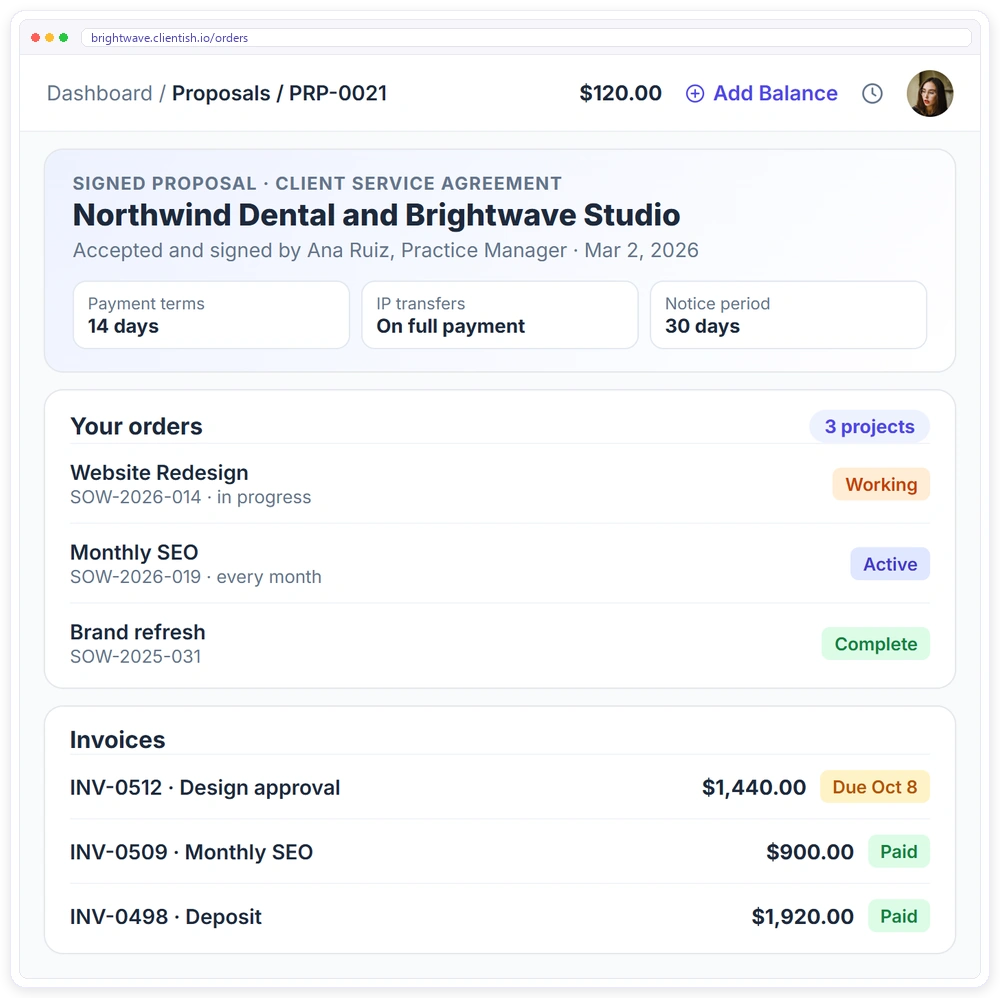Navigate to Proposals breadcrumb
The width and height of the screenshot is (1000, 998).
(x=221, y=94)
